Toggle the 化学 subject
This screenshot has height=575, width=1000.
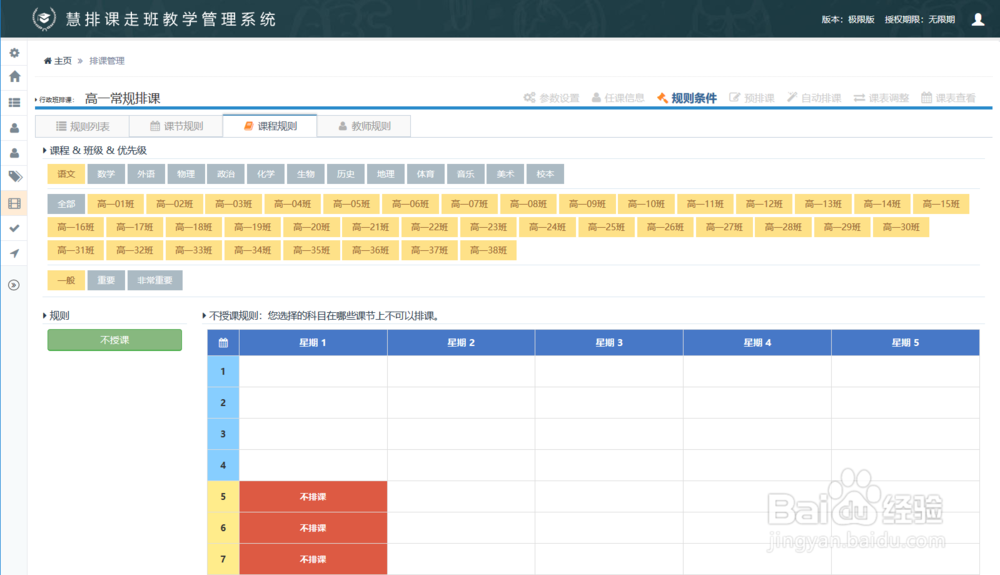[266, 174]
